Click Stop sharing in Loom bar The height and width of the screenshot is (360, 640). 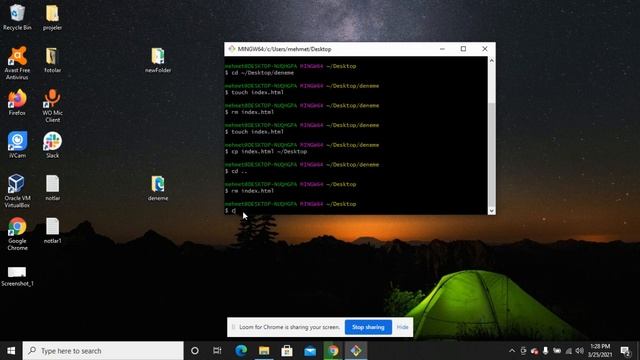point(368,327)
